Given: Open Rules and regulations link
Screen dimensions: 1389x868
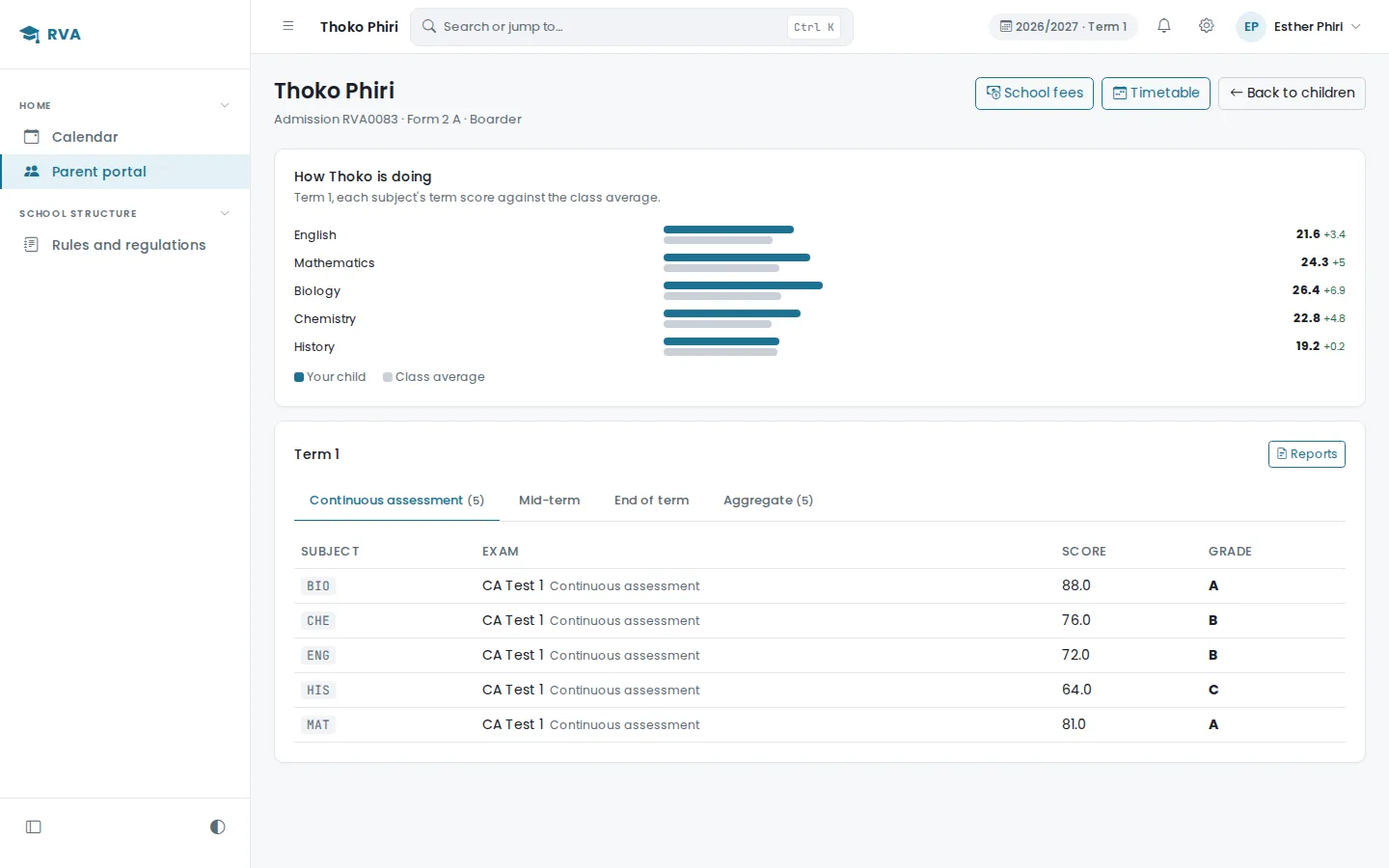Looking at the screenshot, I should coord(124,245).
